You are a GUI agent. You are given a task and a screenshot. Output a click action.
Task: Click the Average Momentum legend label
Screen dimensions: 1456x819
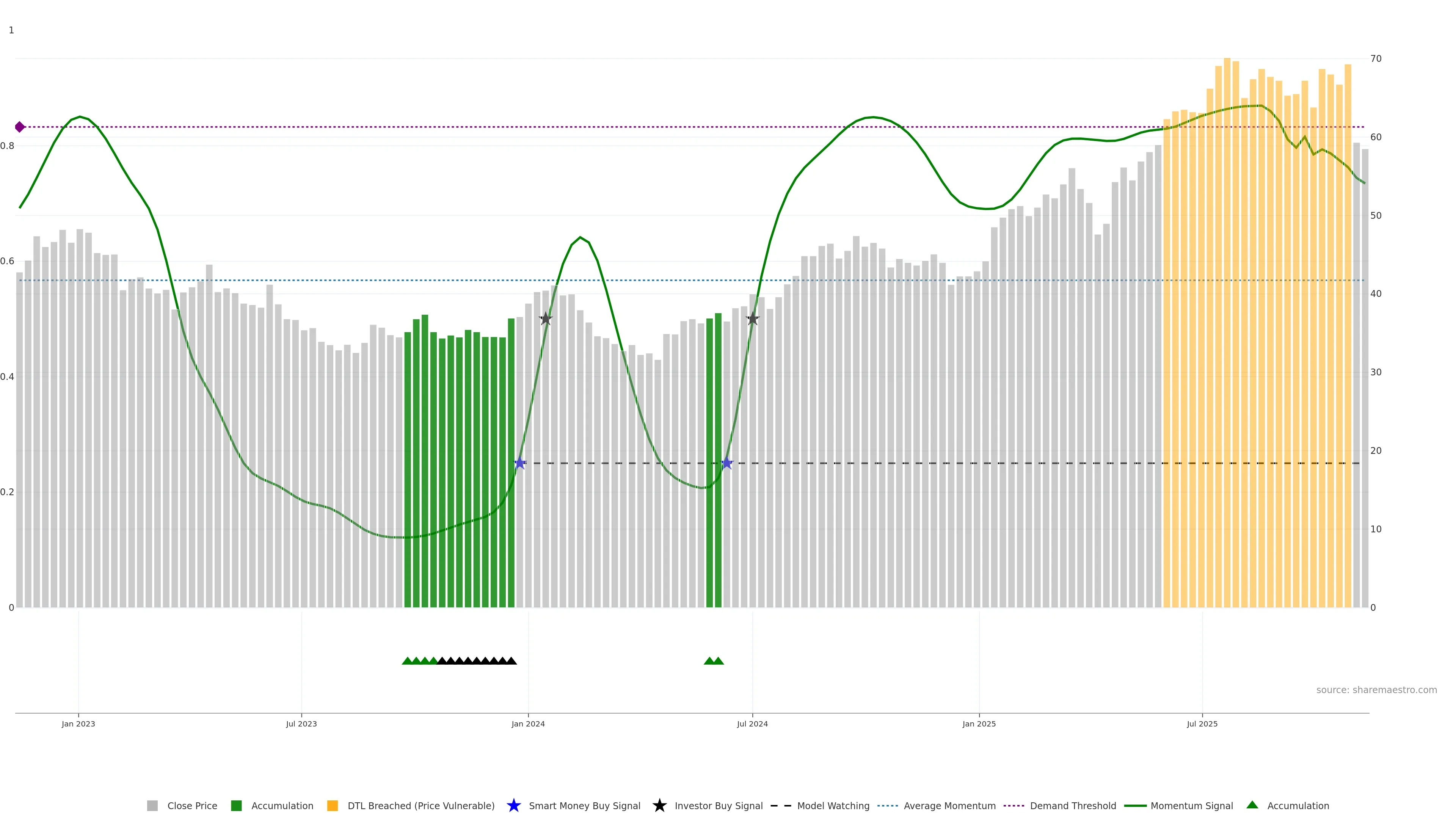pos(949,805)
